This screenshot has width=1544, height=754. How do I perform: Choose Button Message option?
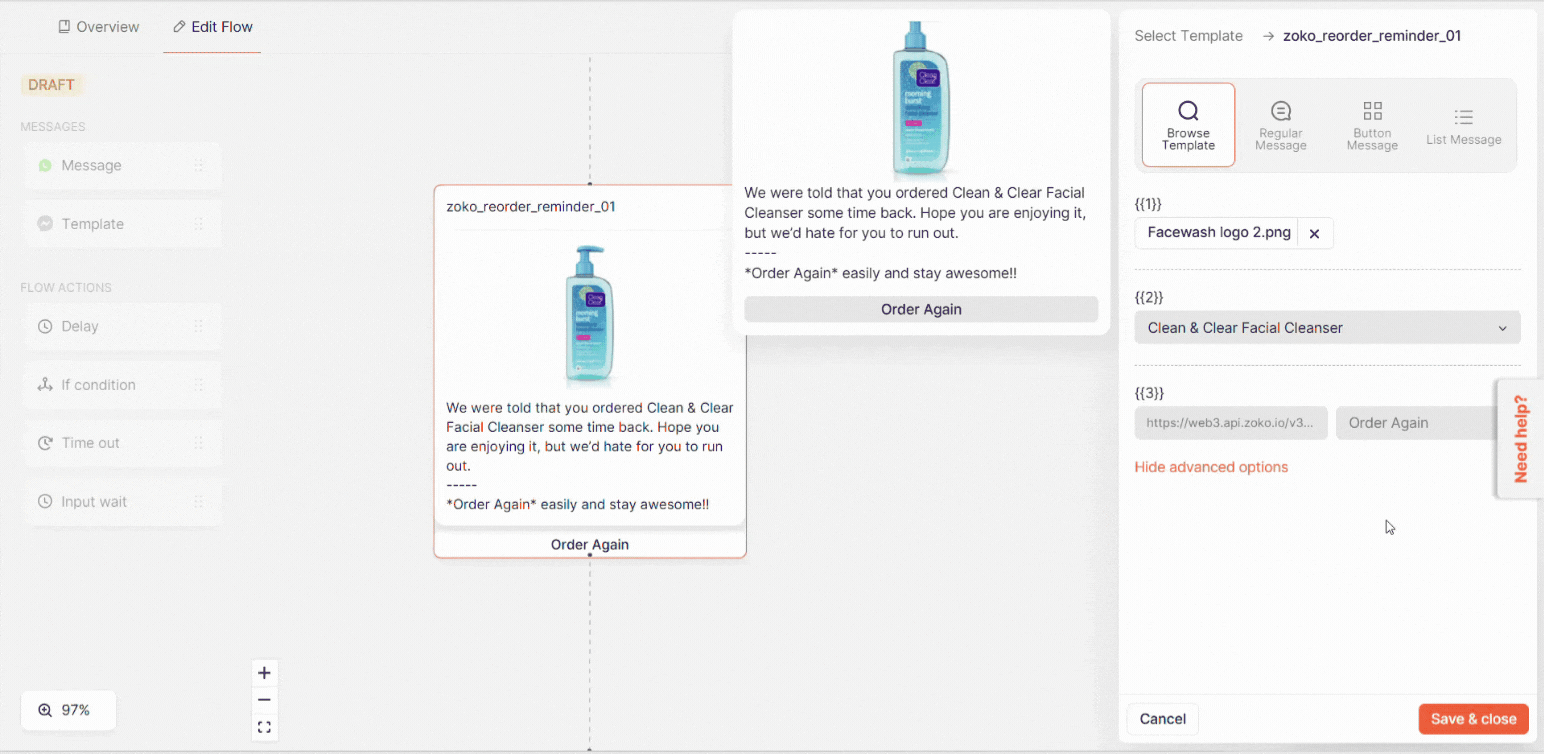coord(1372,125)
